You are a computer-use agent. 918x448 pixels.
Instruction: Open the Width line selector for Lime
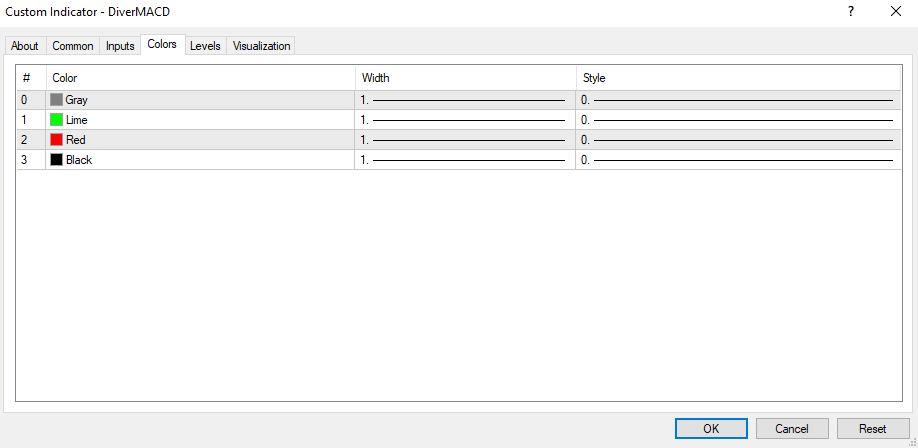464,120
